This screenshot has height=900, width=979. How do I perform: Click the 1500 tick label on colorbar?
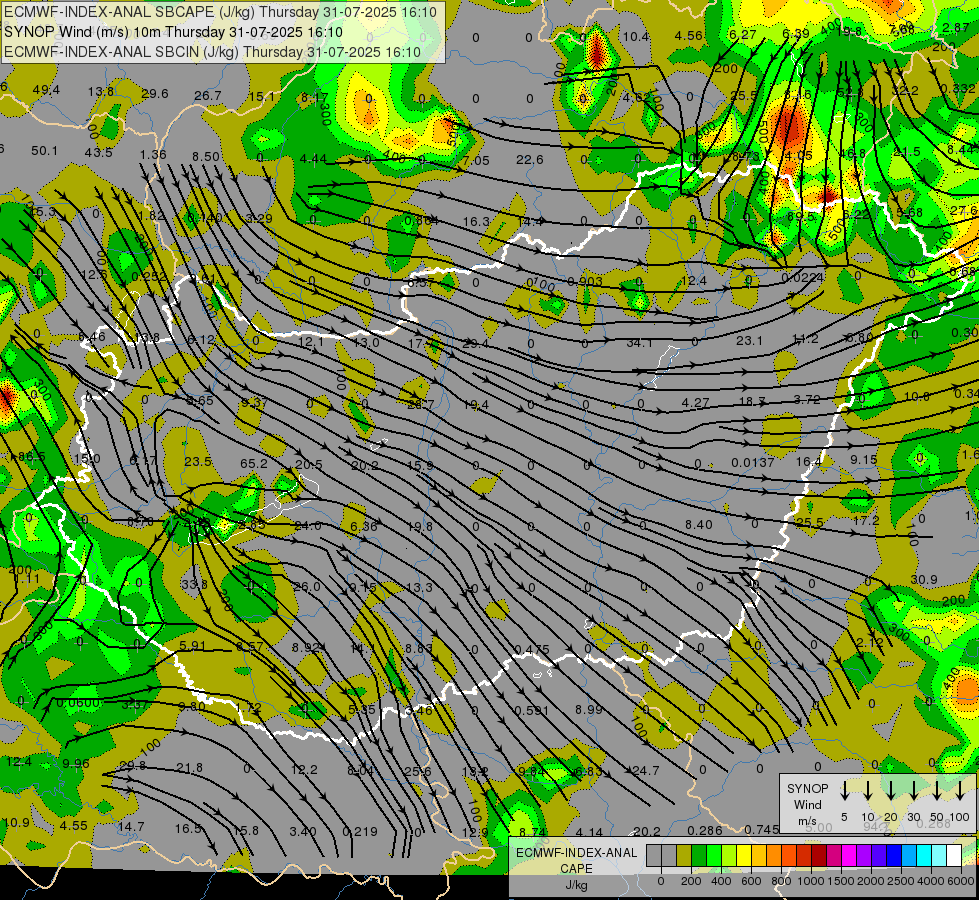pos(840,881)
